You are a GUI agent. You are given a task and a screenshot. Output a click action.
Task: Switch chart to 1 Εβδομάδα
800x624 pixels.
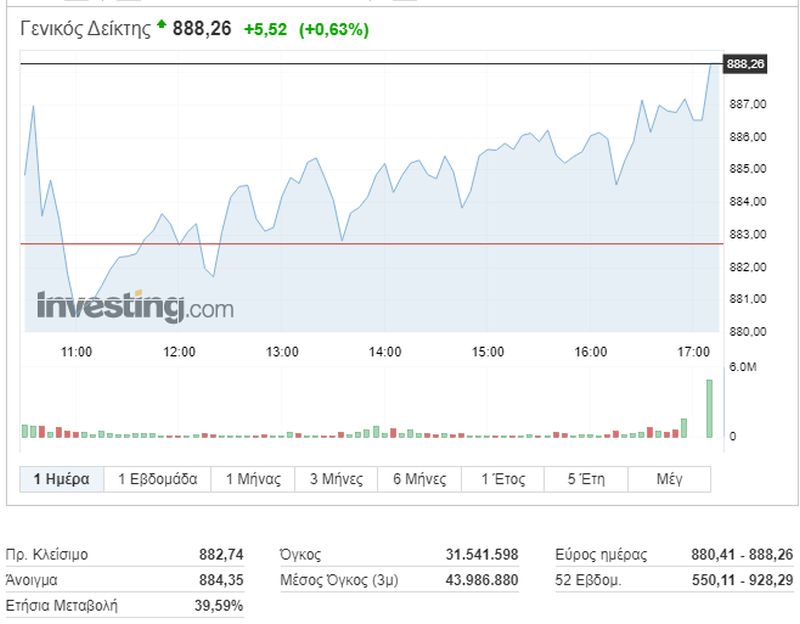coord(158,479)
